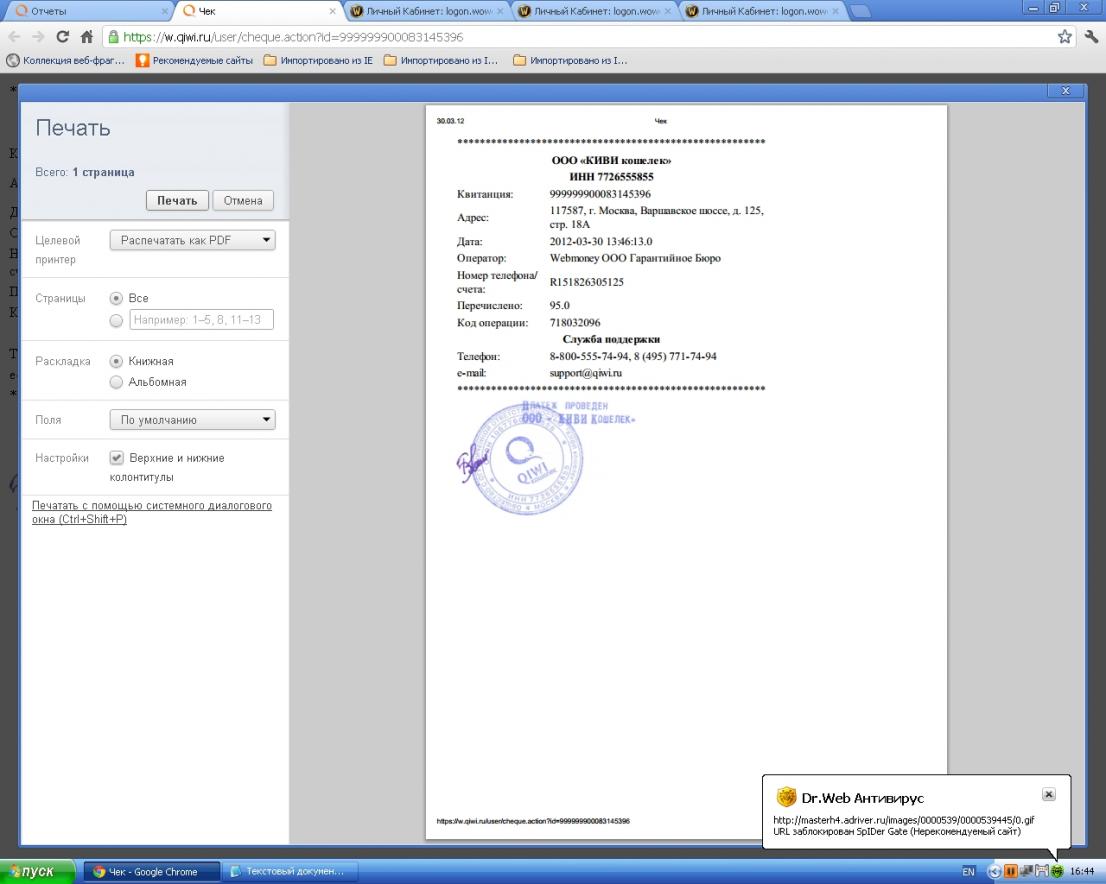Click the browser back arrow
The image size is (1106, 884).
click(17, 37)
